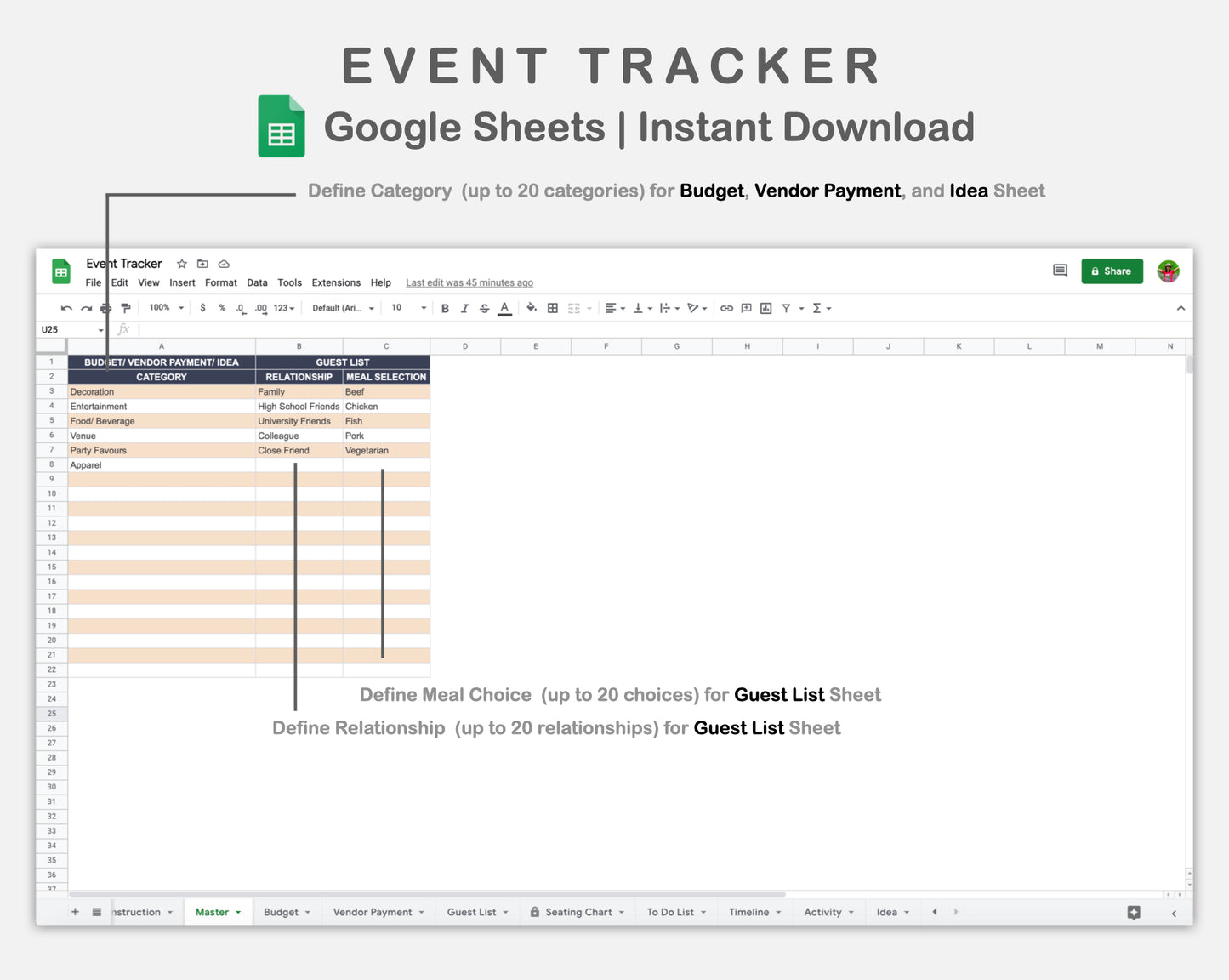Screen dimensions: 1229x980
Task: Open the zoom level dropdown
Action: coord(164,307)
